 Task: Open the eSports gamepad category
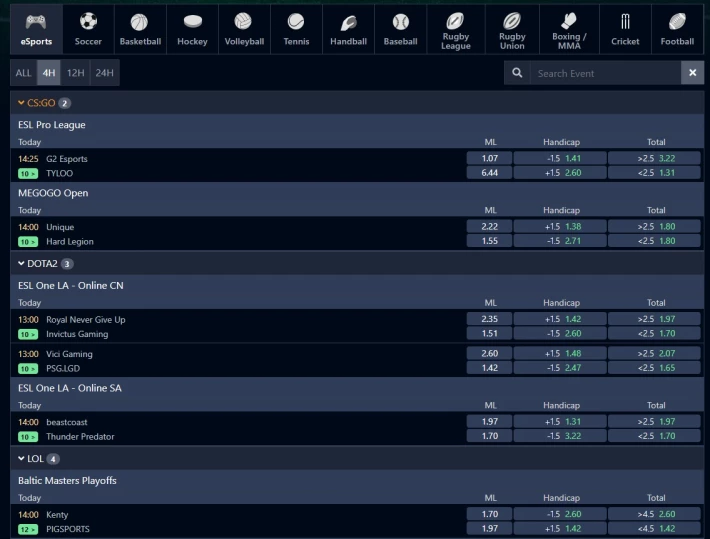click(36, 29)
